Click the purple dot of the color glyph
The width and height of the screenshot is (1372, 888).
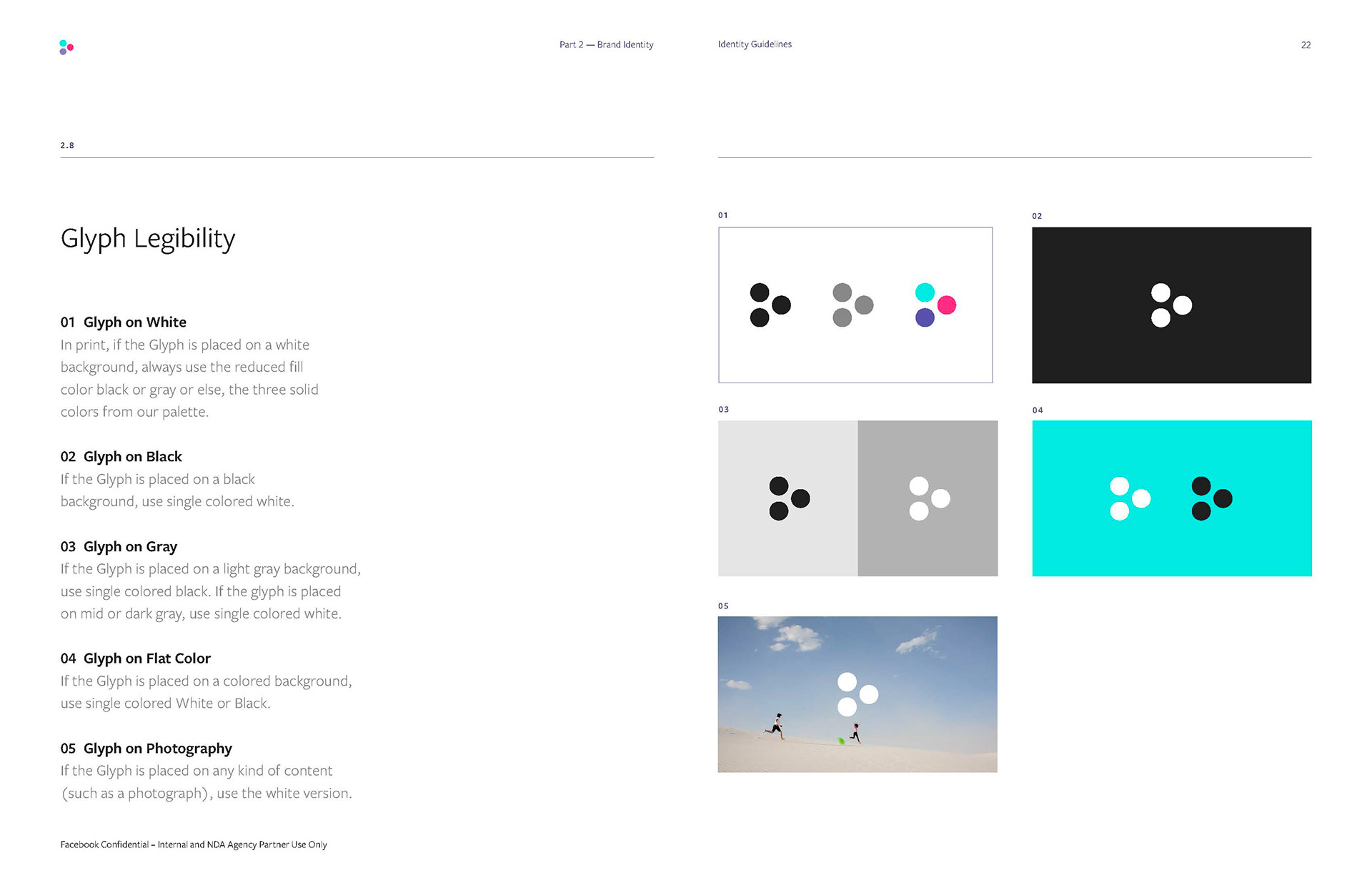925,317
